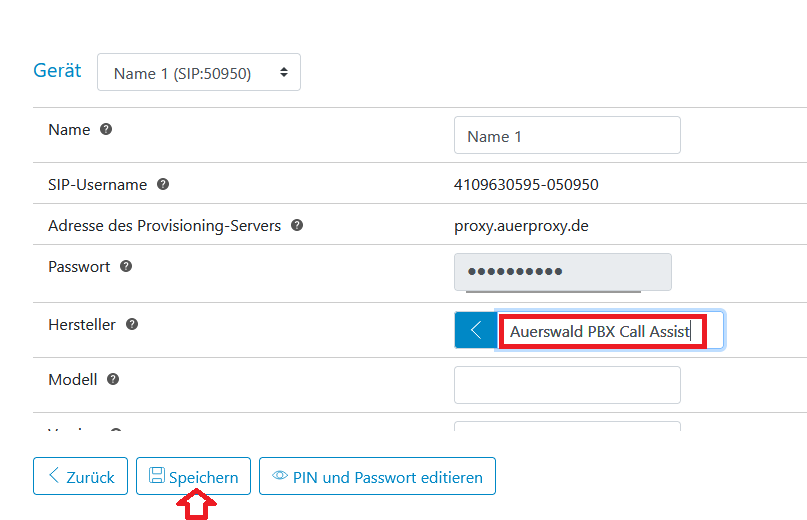
Task: Open the Gerät device dropdown
Action: 199,72
